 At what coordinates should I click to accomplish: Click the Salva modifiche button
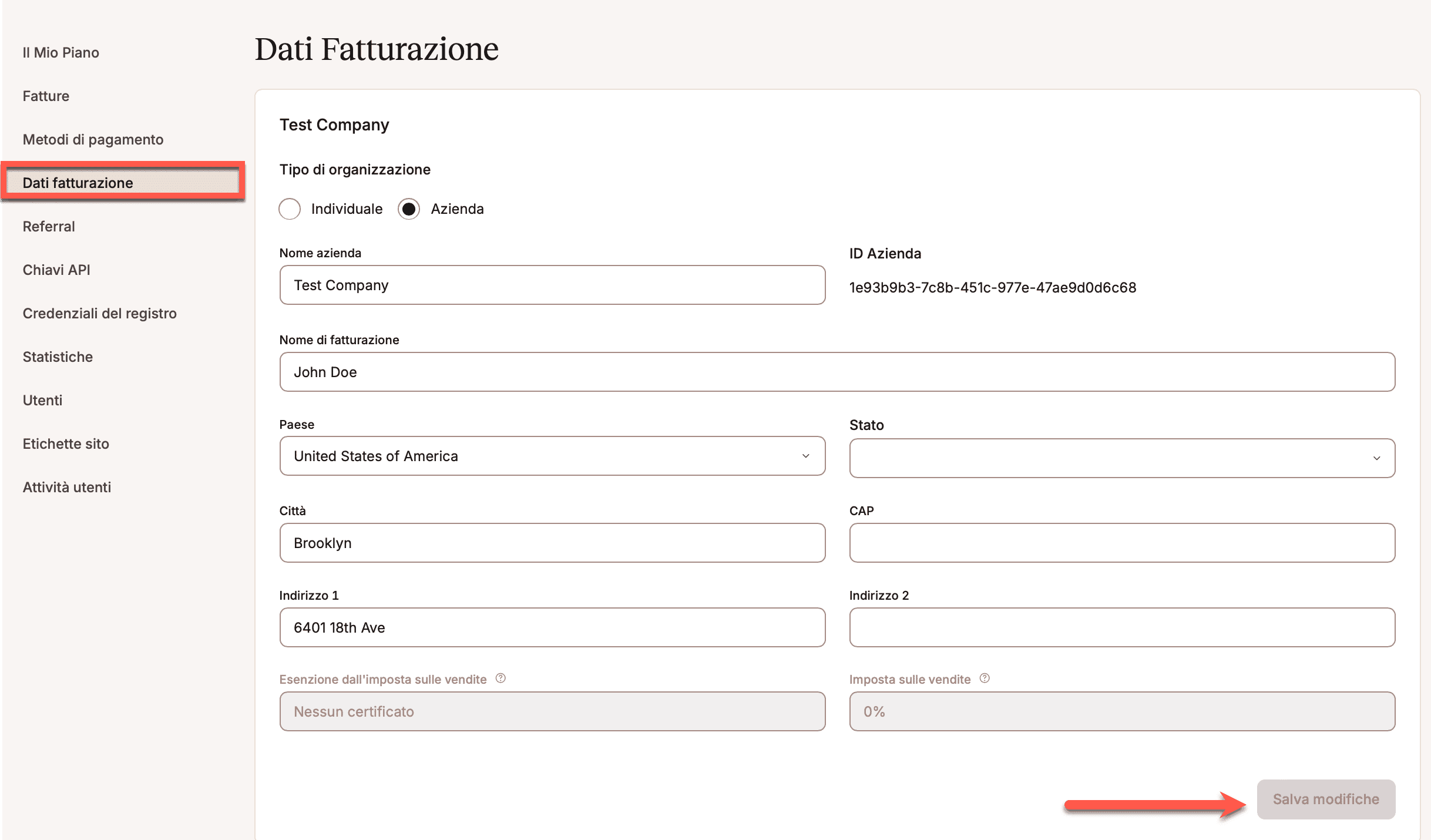click(1325, 799)
